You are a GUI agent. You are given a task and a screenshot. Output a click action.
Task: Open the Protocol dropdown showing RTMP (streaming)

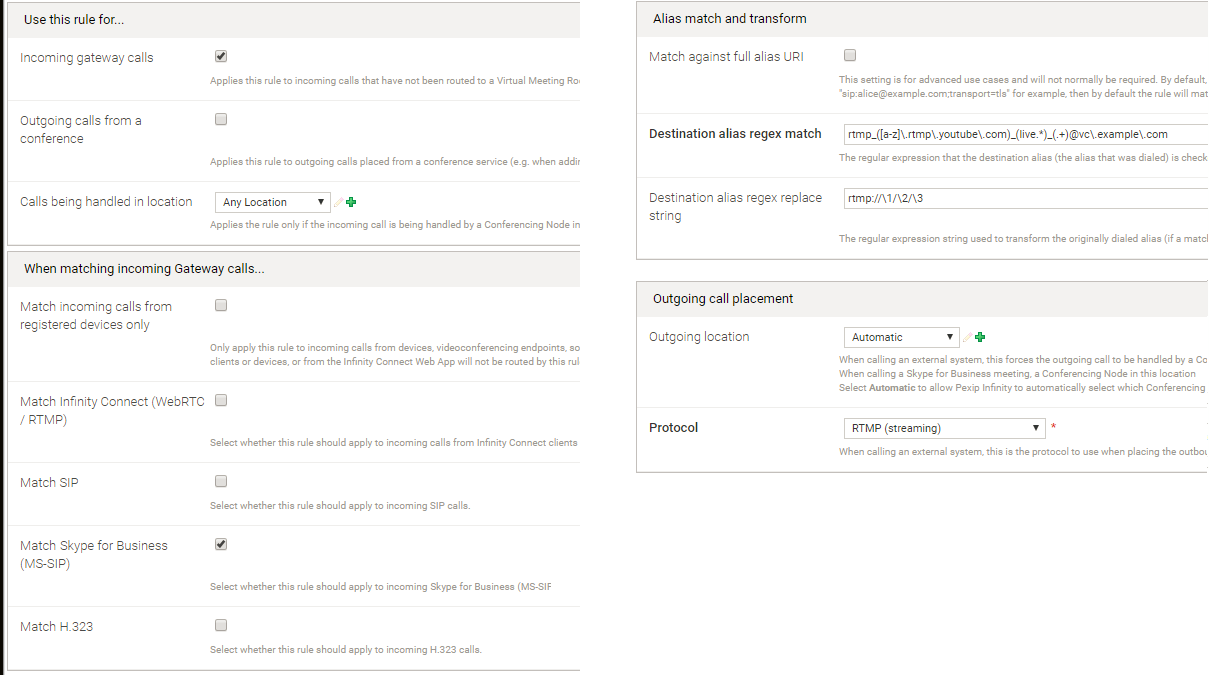click(943, 427)
